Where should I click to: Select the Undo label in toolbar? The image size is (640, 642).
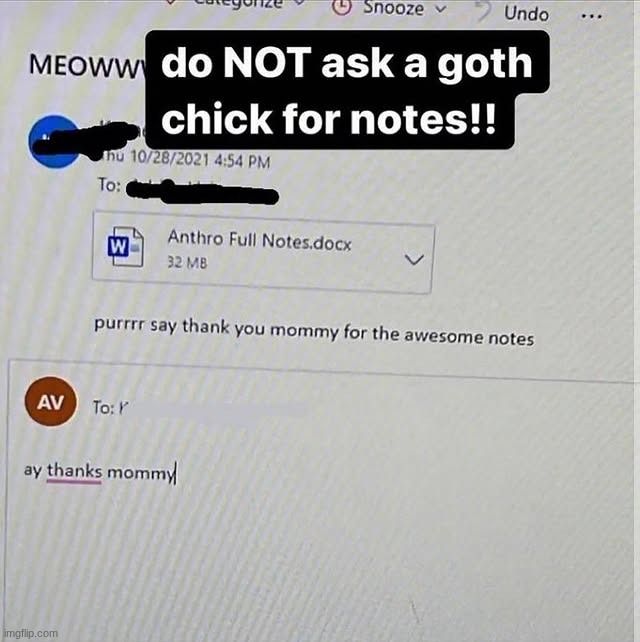(x=527, y=14)
